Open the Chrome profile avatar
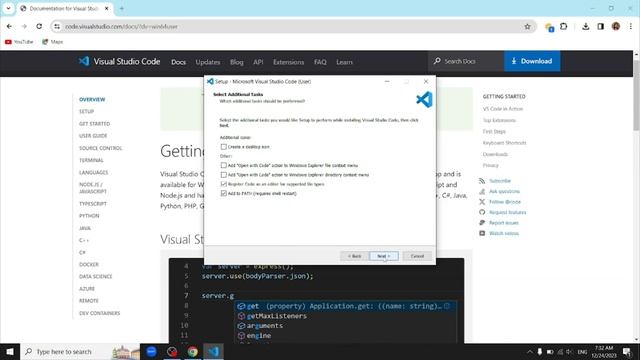640x360 pixels. [x=616, y=27]
